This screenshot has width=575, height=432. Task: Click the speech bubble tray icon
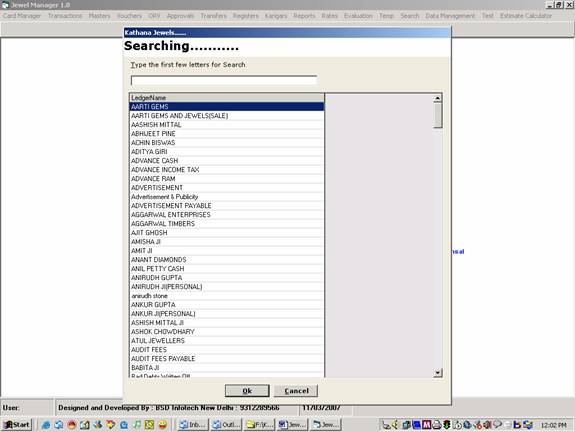[x=497, y=424]
